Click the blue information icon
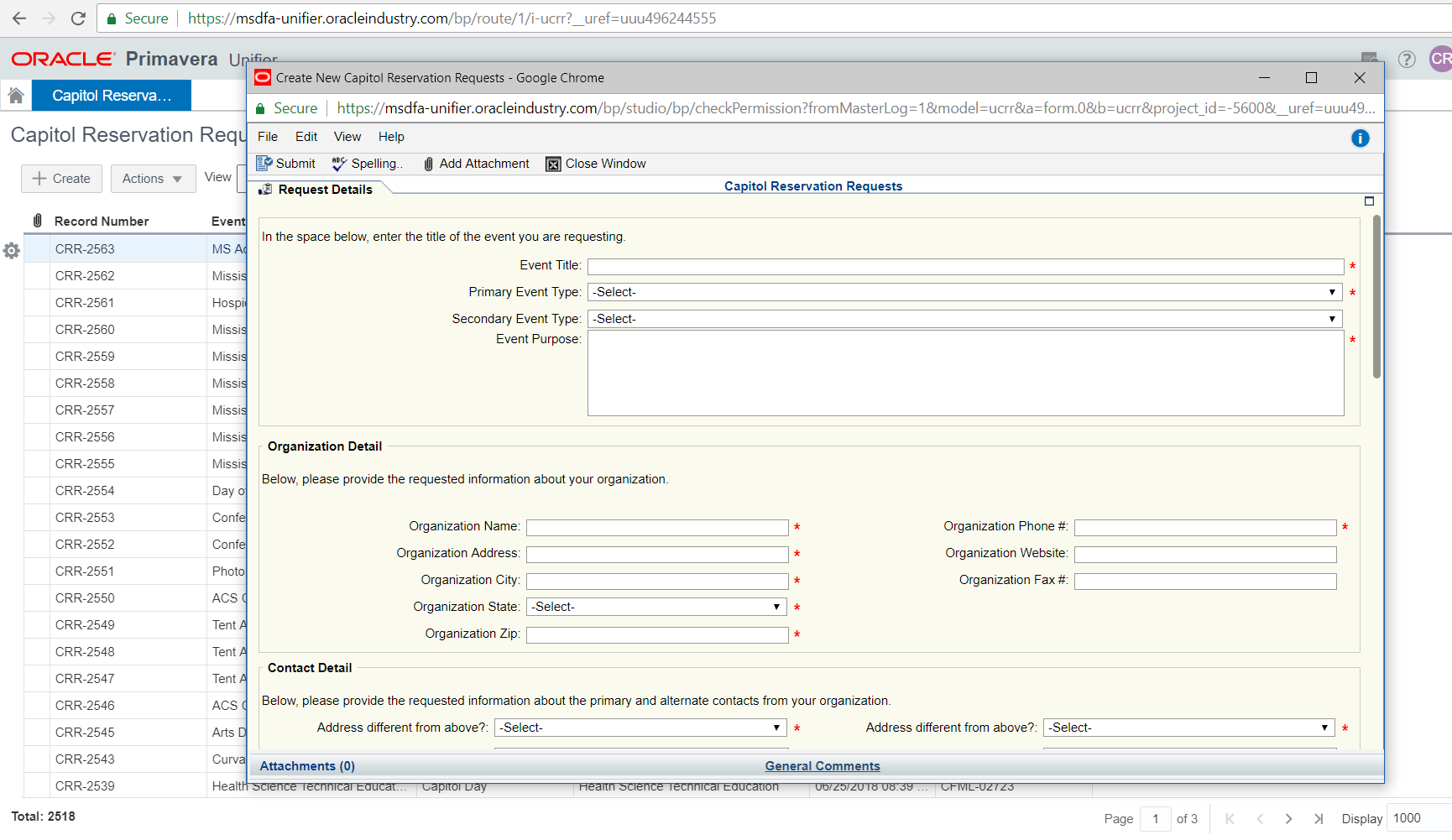 [1360, 138]
